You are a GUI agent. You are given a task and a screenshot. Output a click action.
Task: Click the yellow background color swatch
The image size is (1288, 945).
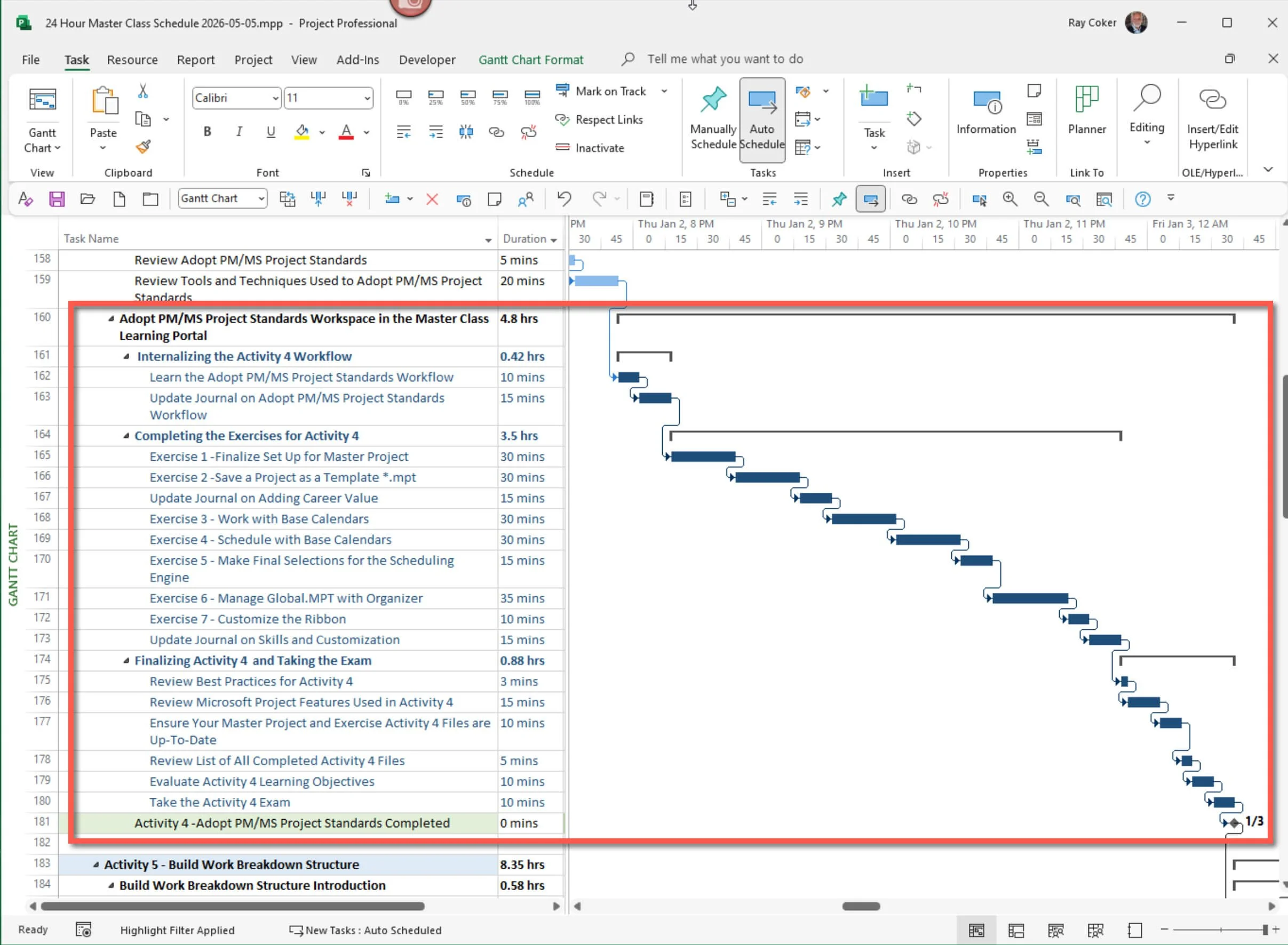coord(302,132)
